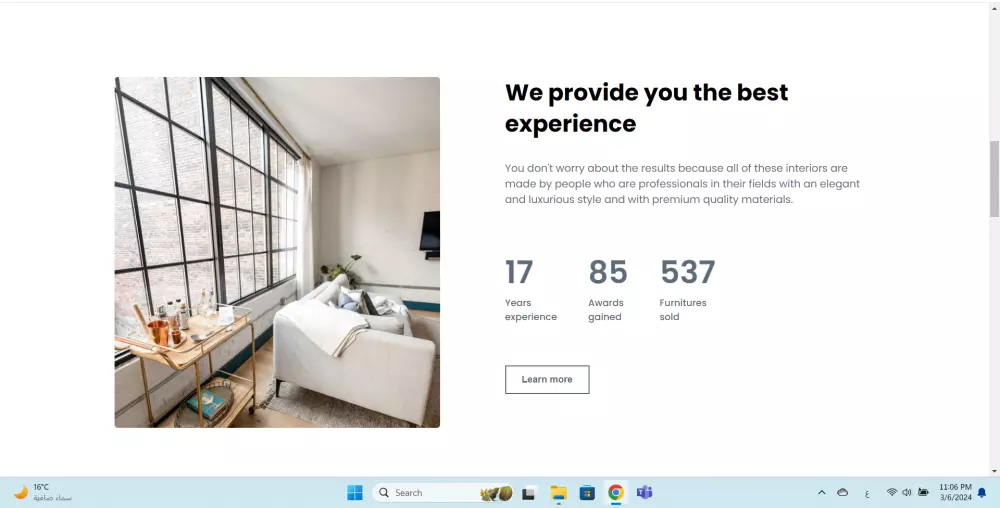
Task: Open Wi-Fi network settings icon
Action: point(892,493)
